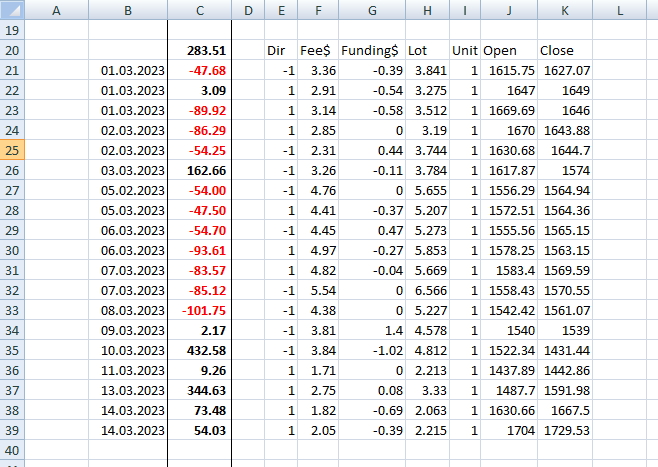Click date cell 10.03.2023
Image resolution: width=658 pixels, height=467 pixels.
[128, 350]
